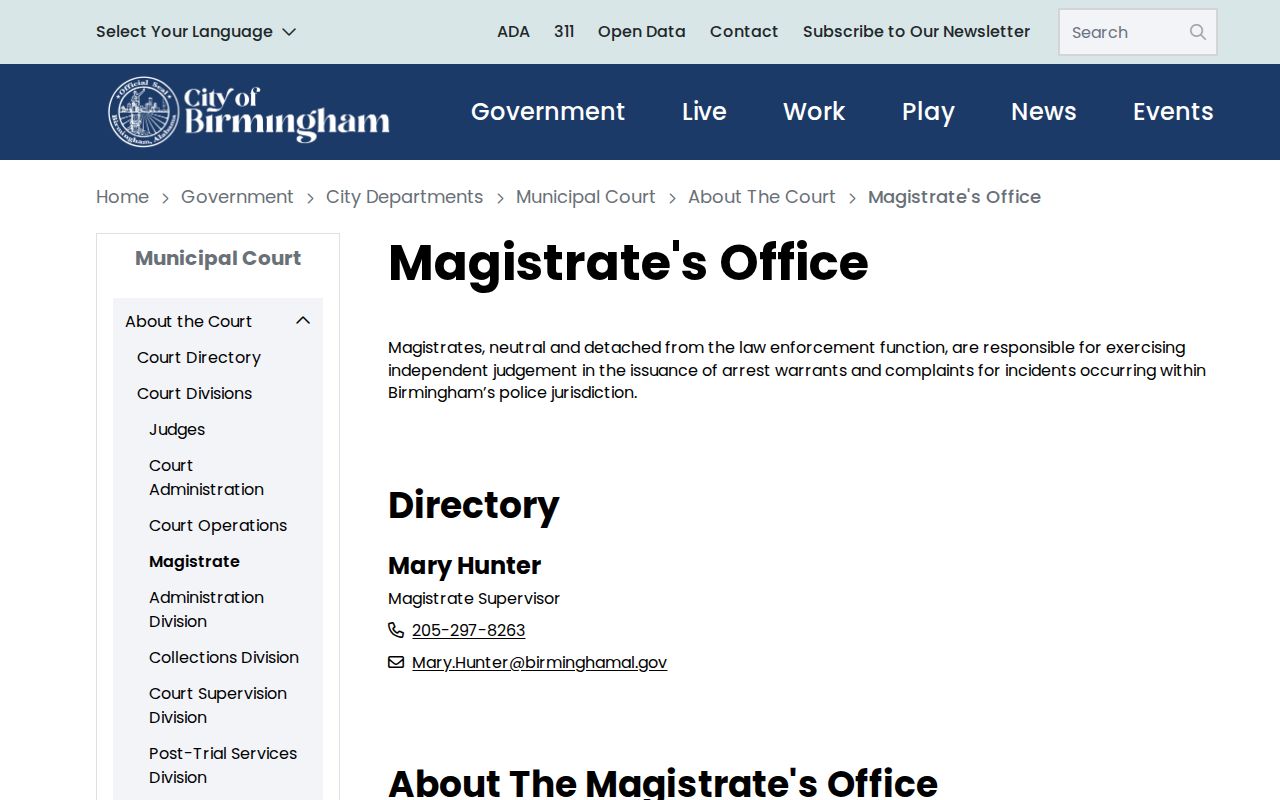Image resolution: width=1280 pixels, height=800 pixels.
Task: Click the Mary Hunter name heading
Action: click(x=464, y=565)
